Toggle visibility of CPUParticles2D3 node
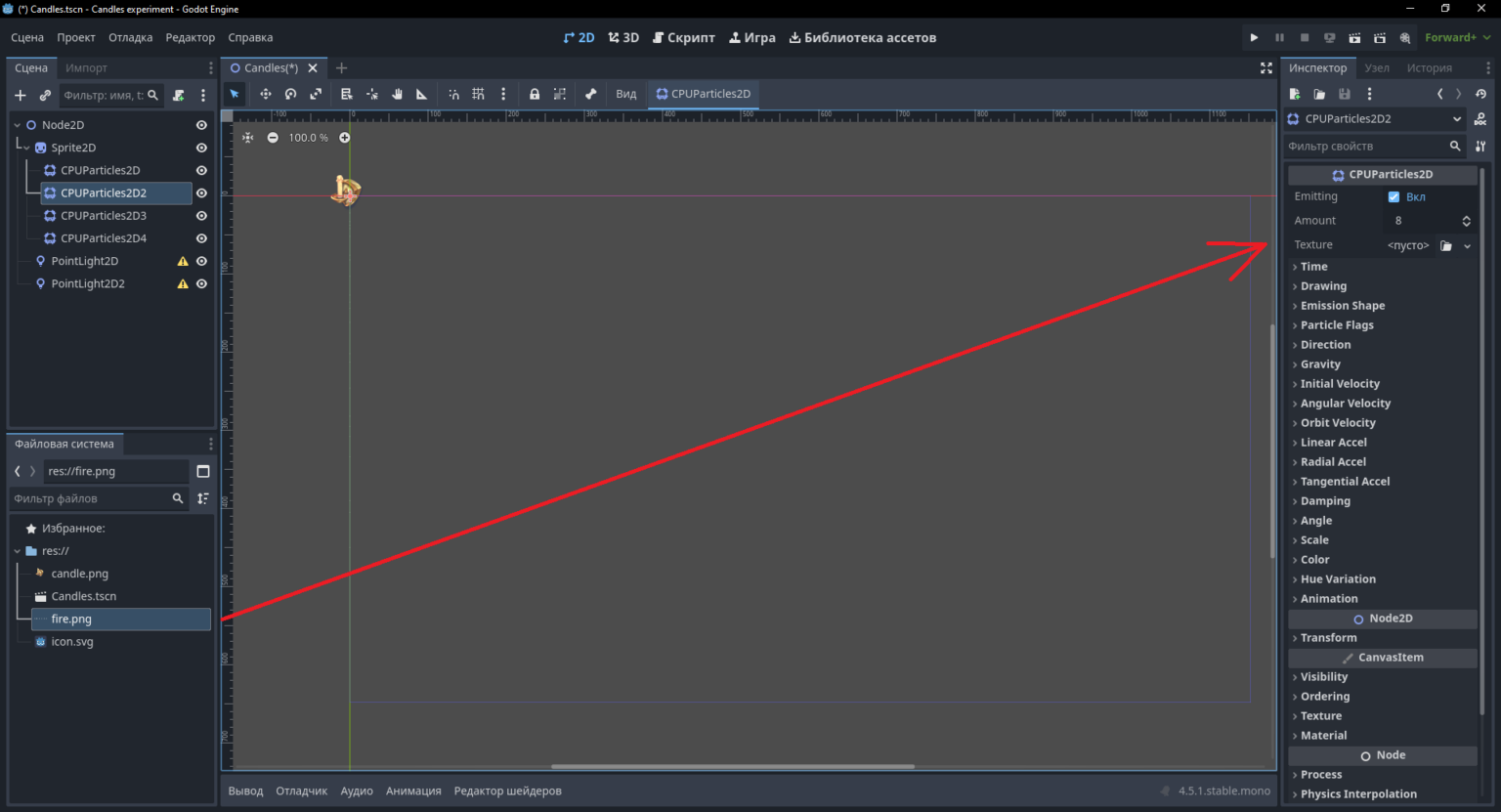The image size is (1501, 812). point(201,216)
